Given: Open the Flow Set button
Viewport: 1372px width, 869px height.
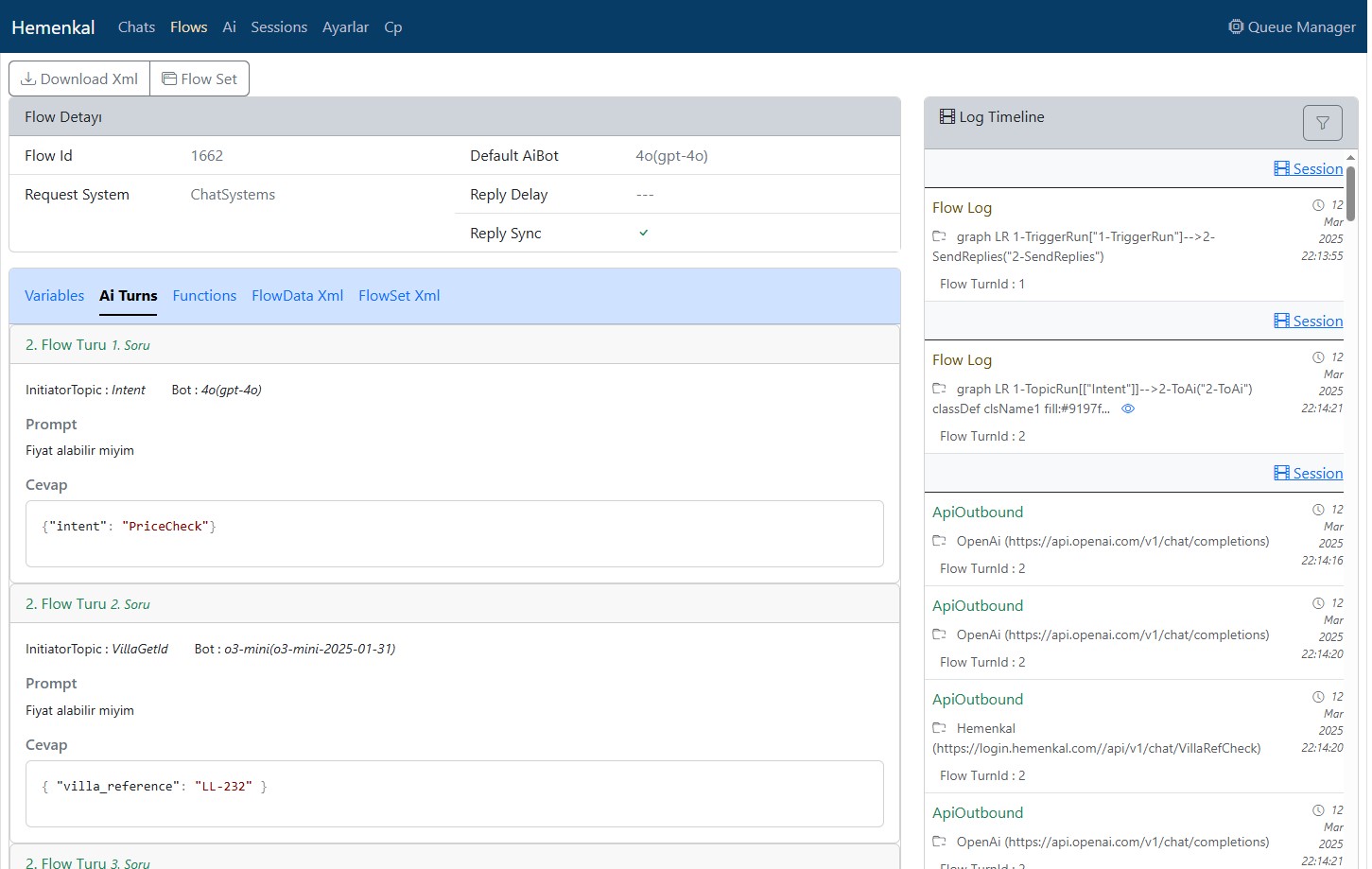Looking at the screenshot, I should coord(200,78).
